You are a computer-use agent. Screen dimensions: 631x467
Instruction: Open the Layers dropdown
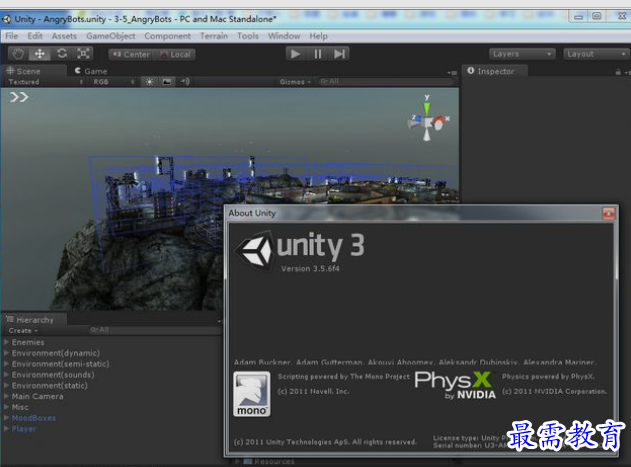(x=522, y=54)
